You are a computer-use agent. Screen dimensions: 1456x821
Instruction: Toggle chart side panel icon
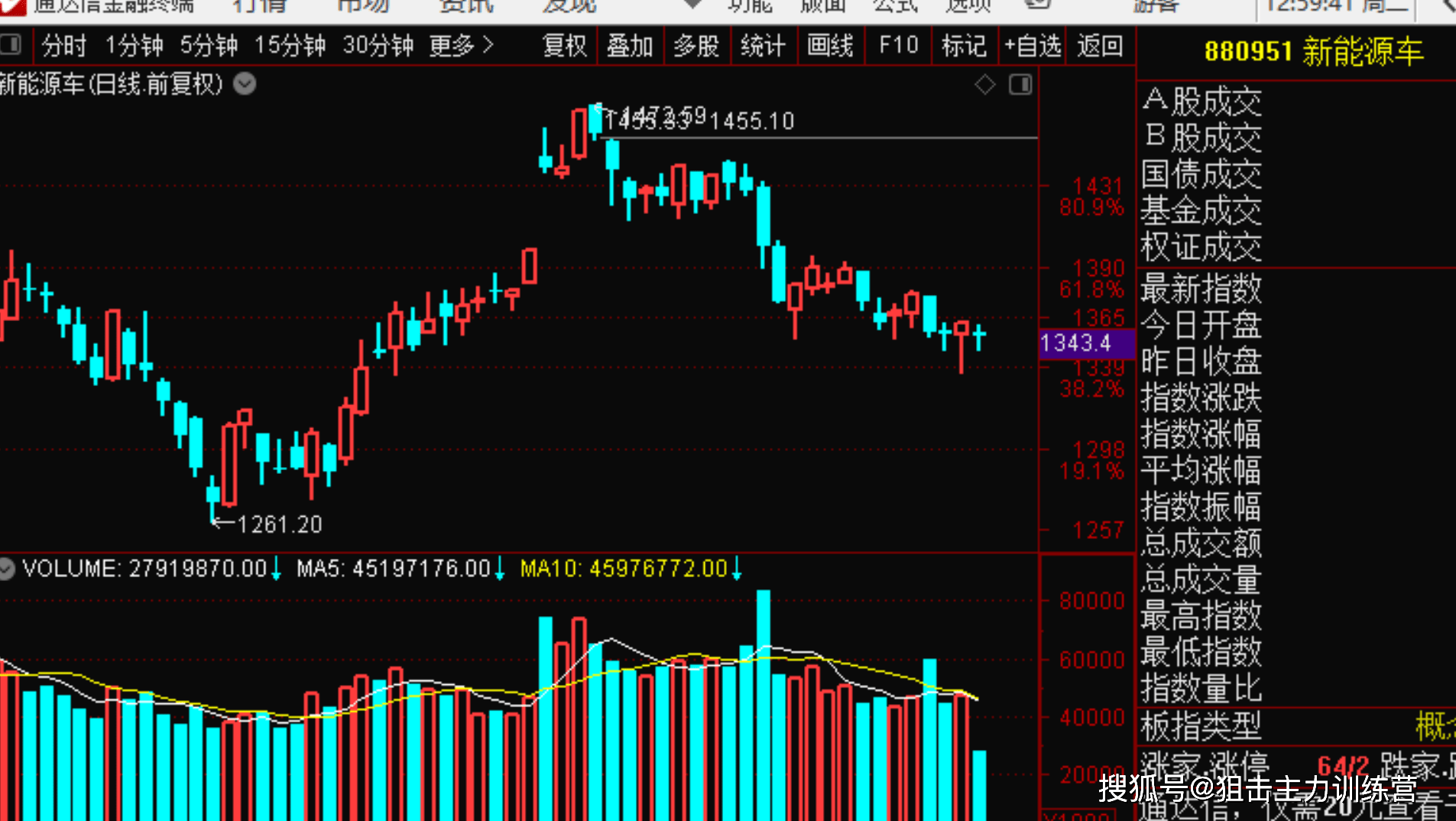[x=1020, y=84]
